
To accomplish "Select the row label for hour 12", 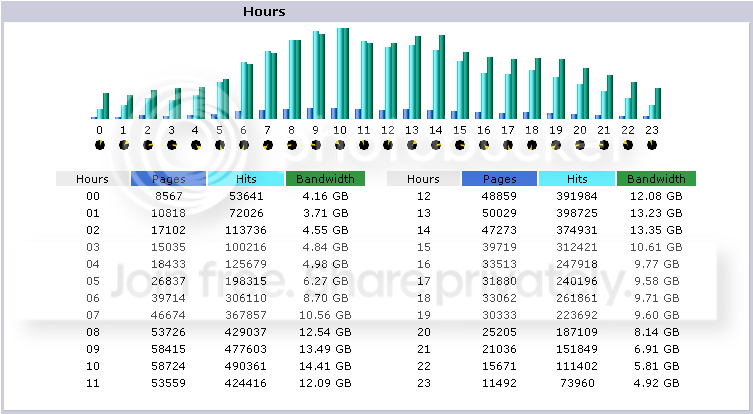I will [x=424, y=196].
